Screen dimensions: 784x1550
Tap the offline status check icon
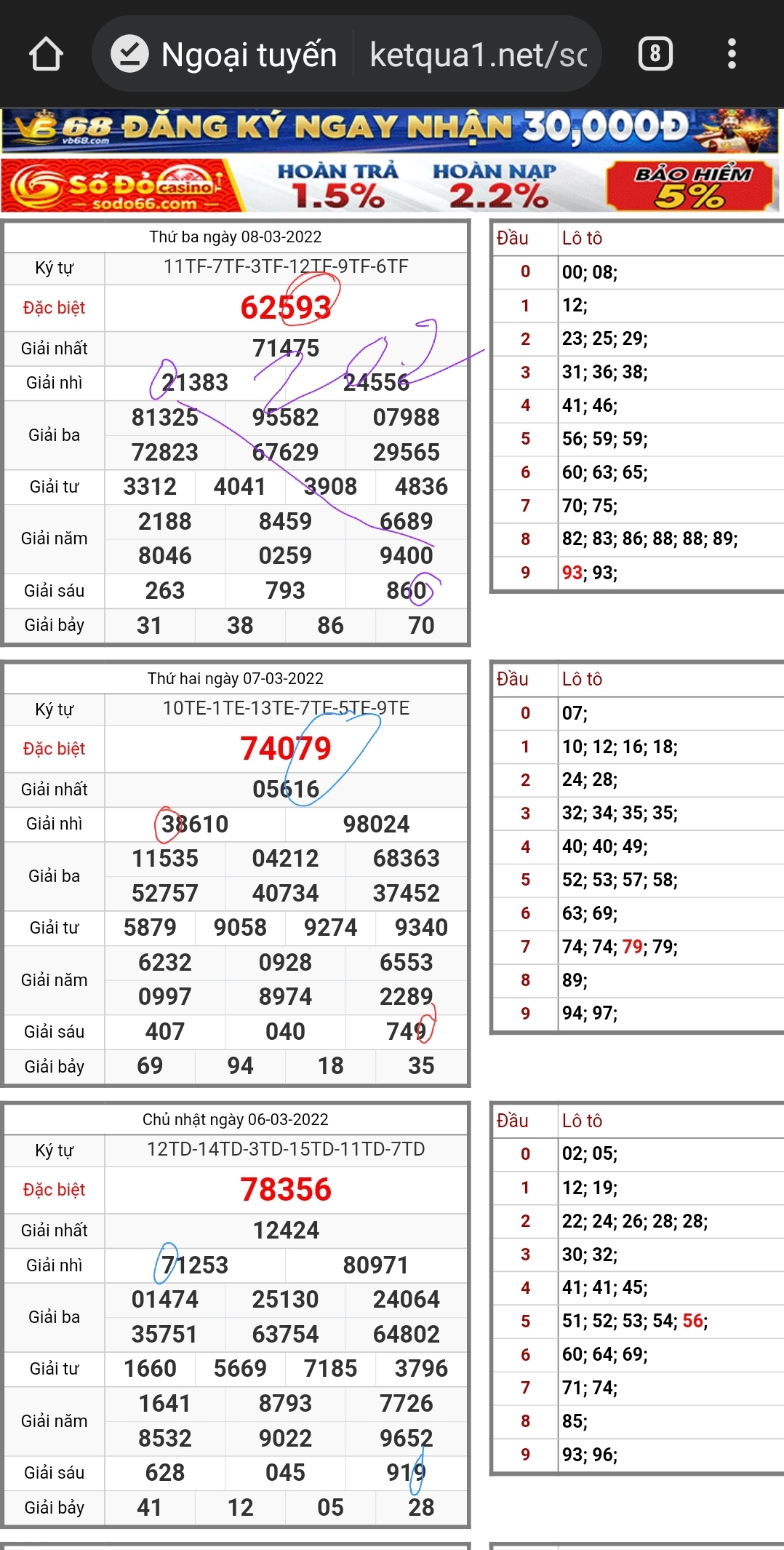(129, 54)
